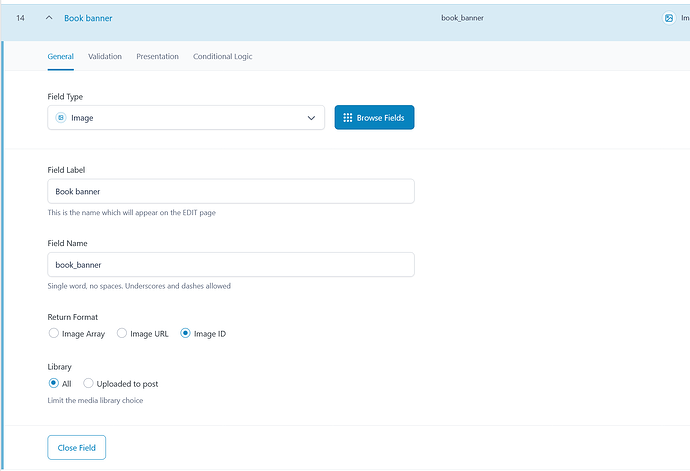The width and height of the screenshot is (690, 471).
Task: Click the Field Type dropdown arrow
Action: 311,118
